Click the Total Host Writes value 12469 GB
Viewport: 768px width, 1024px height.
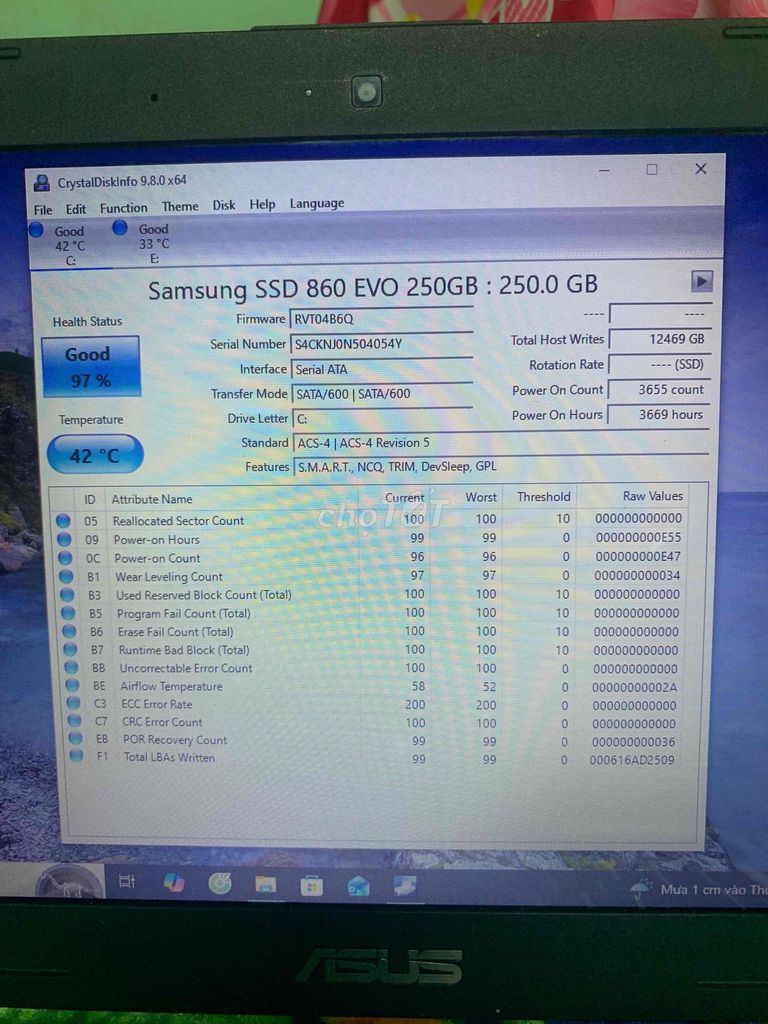pos(658,339)
